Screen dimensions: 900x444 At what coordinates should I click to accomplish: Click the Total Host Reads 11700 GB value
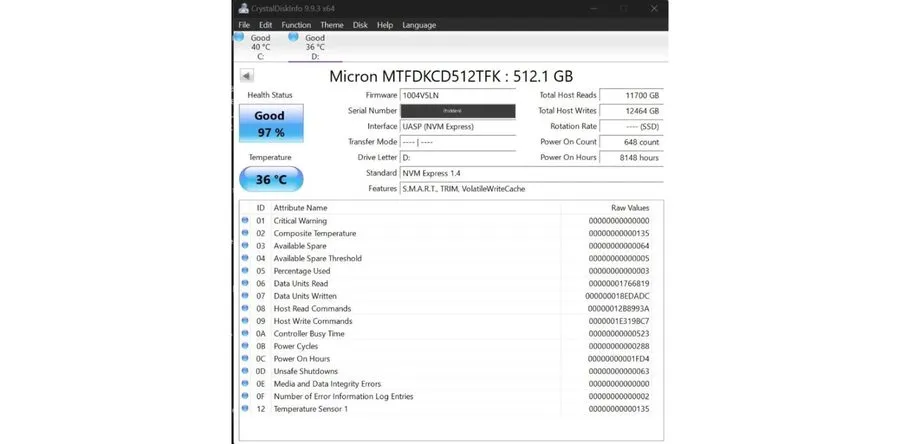pos(631,95)
